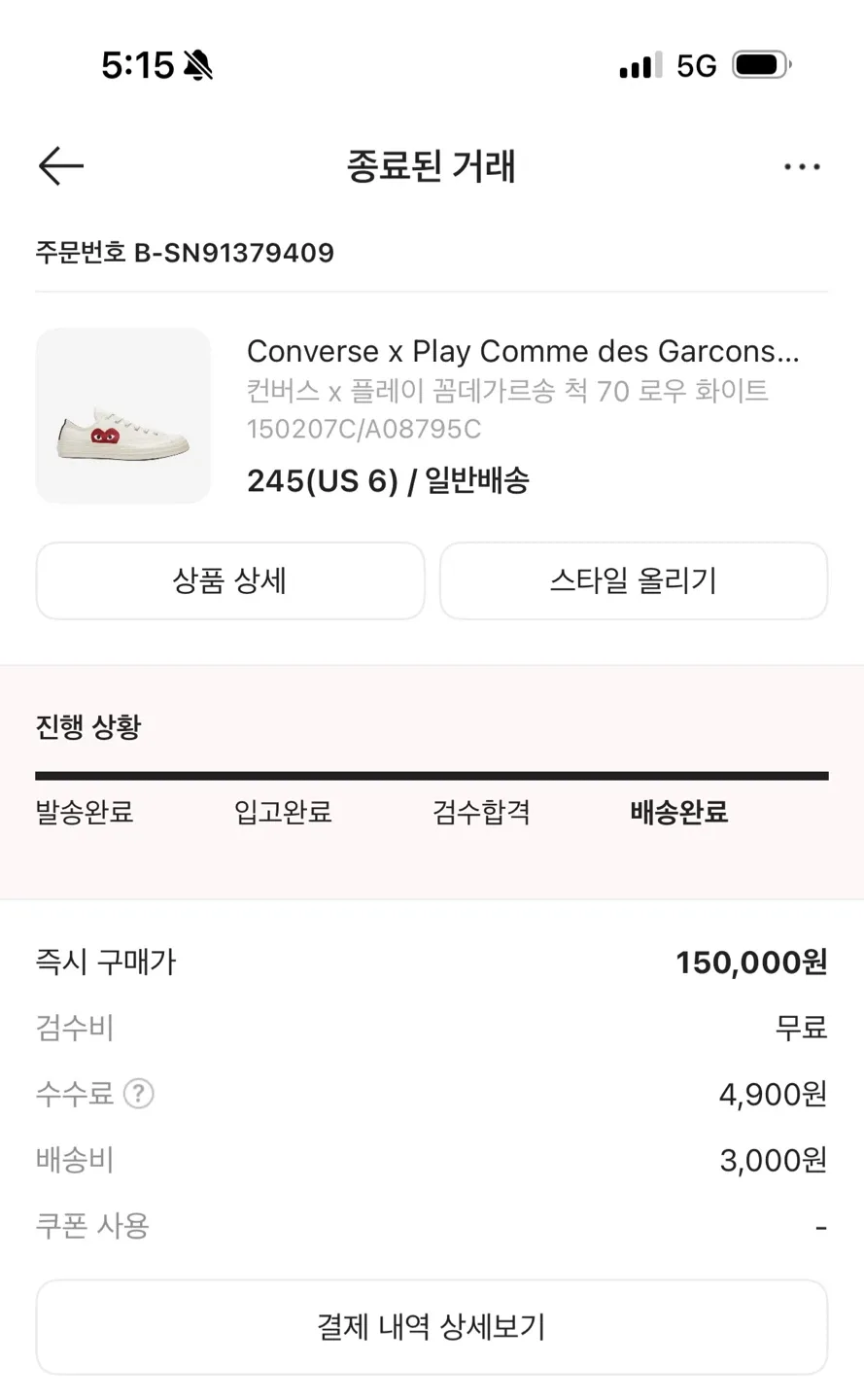Tap the silent mode bell icon
The width and height of the screenshot is (864, 1400).
[198, 66]
